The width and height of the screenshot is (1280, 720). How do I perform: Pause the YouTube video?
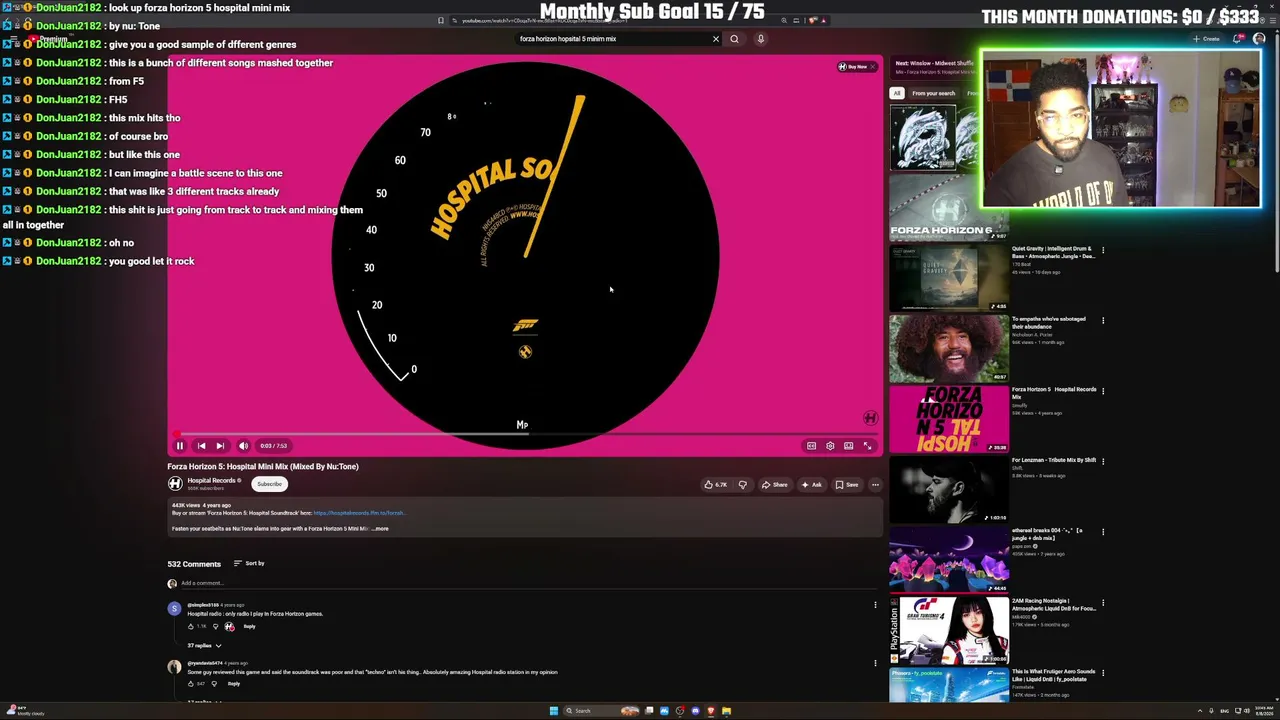[180, 446]
